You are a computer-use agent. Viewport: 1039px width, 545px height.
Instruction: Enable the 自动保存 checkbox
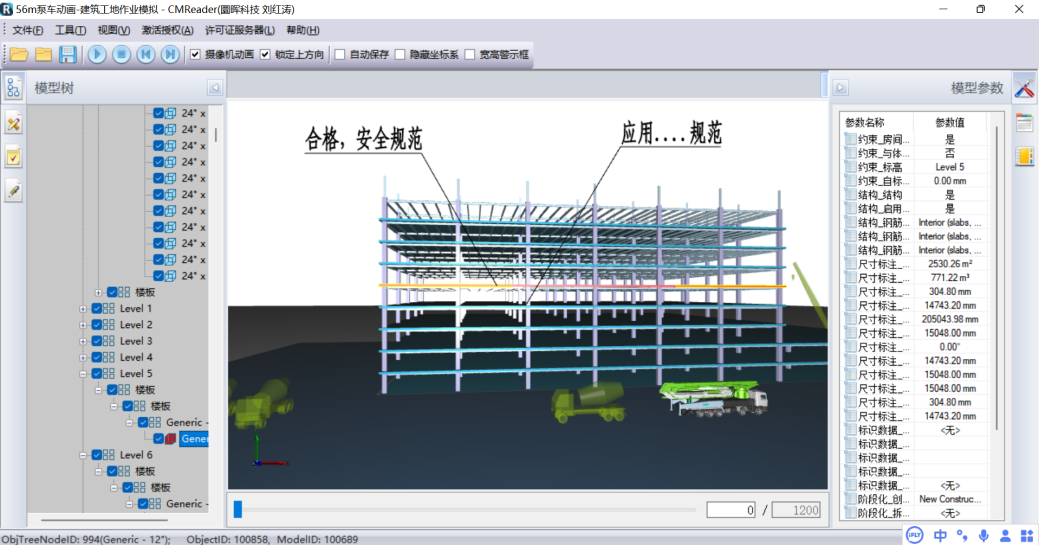(340, 54)
